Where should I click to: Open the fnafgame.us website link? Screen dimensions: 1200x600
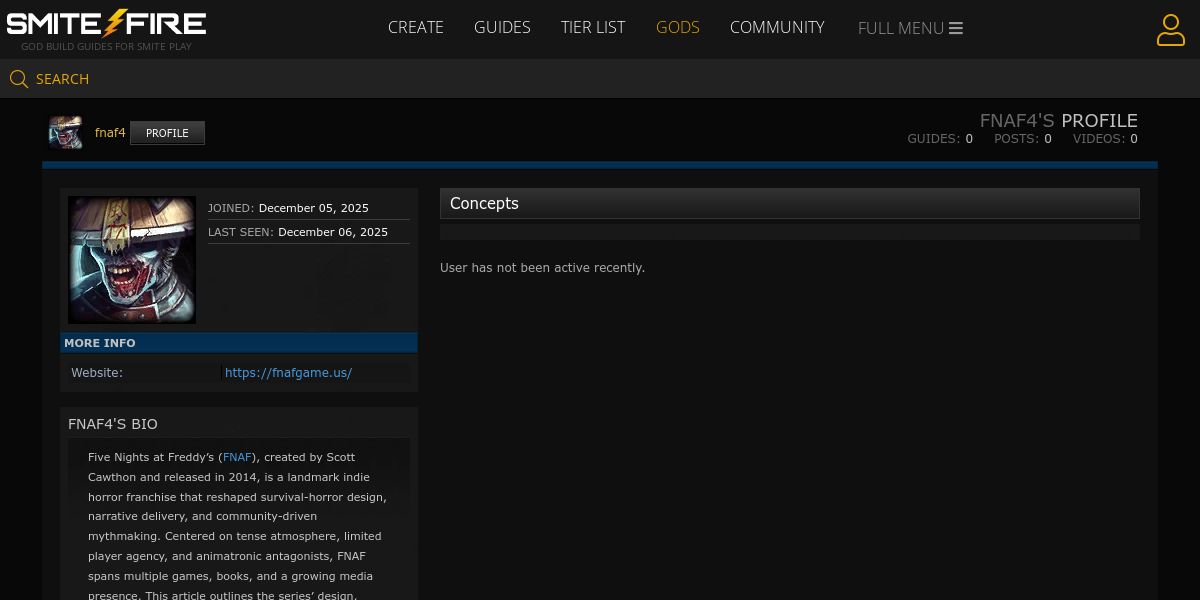[x=288, y=372]
